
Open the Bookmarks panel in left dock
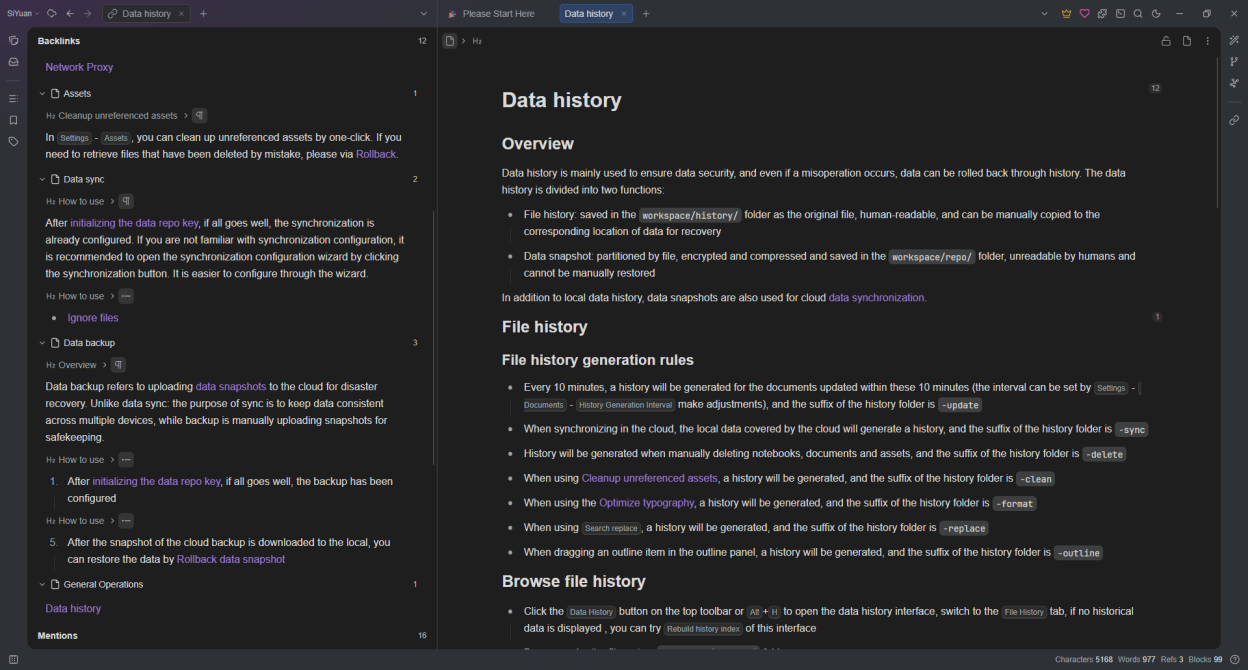[x=13, y=120]
